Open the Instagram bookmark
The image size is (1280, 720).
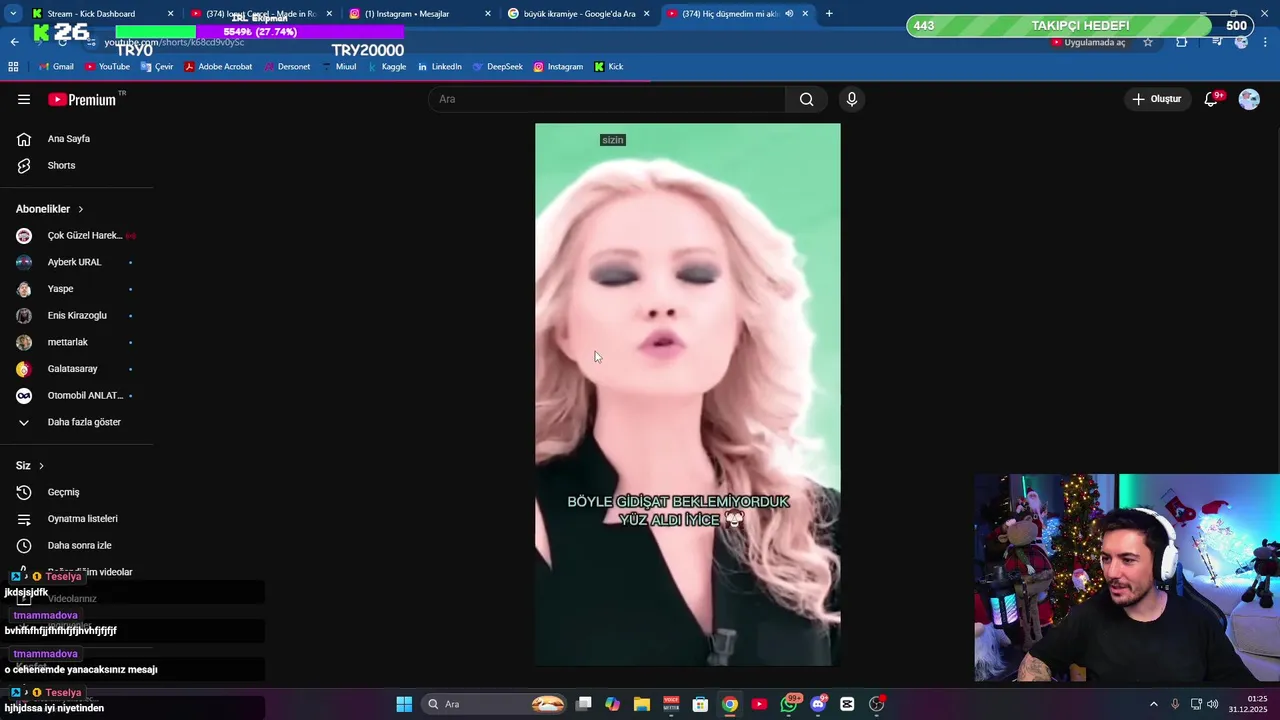tap(558, 67)
